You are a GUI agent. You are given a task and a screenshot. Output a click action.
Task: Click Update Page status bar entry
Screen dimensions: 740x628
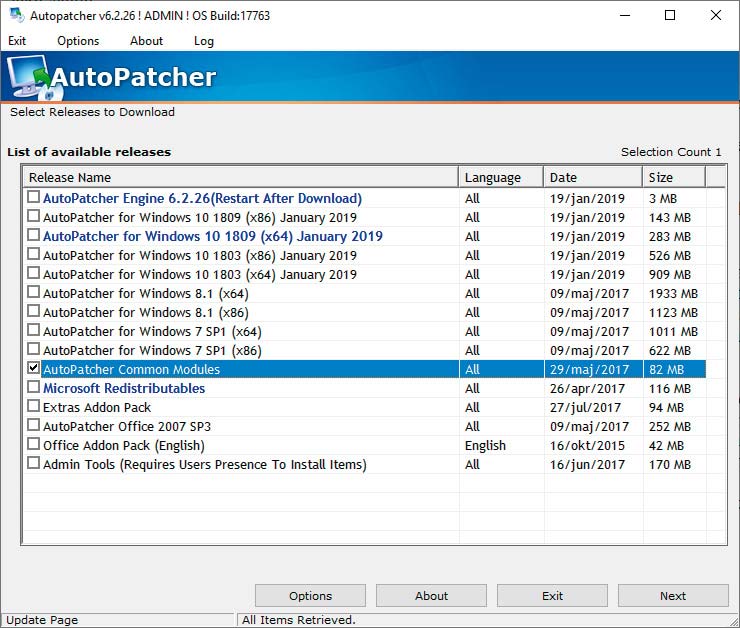pyautogui.click(x=42, y=620)
